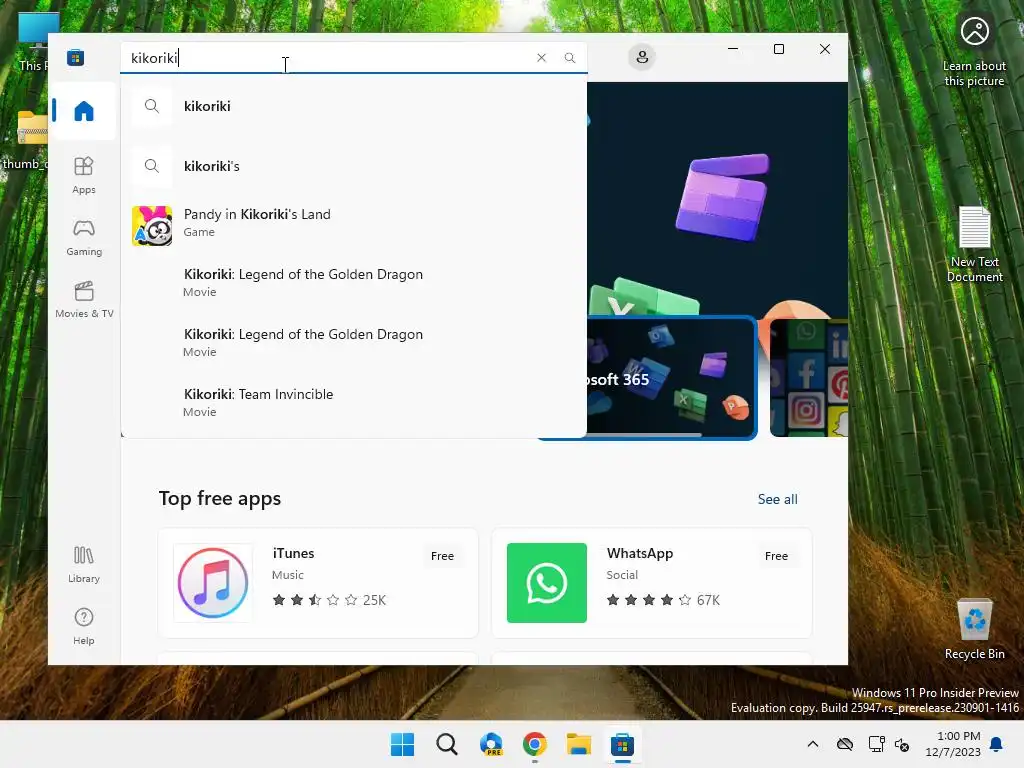This screenshot has height=768, width=1024.
Task: Open second Legend of the Golden Dragon movie
Action: pos(353,342)
